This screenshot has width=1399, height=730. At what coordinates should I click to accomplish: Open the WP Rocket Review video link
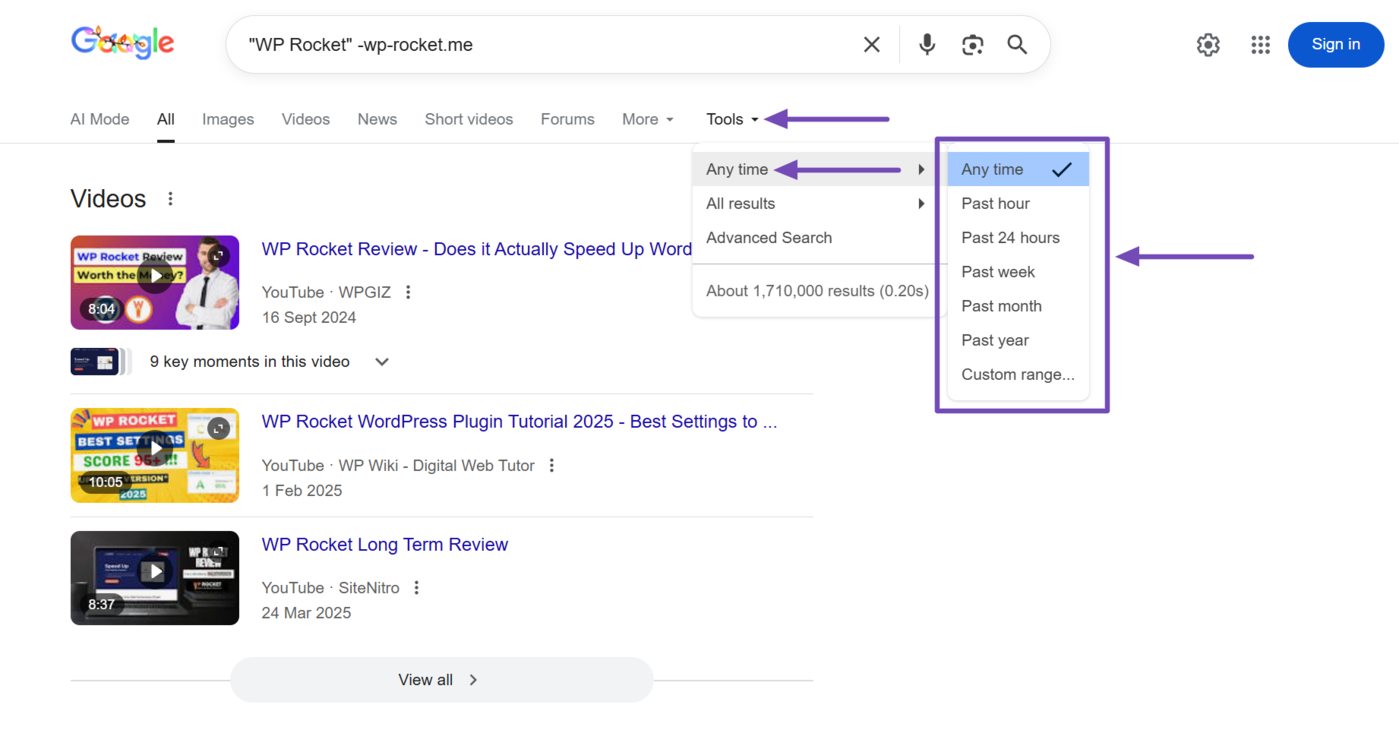point(476,249)
